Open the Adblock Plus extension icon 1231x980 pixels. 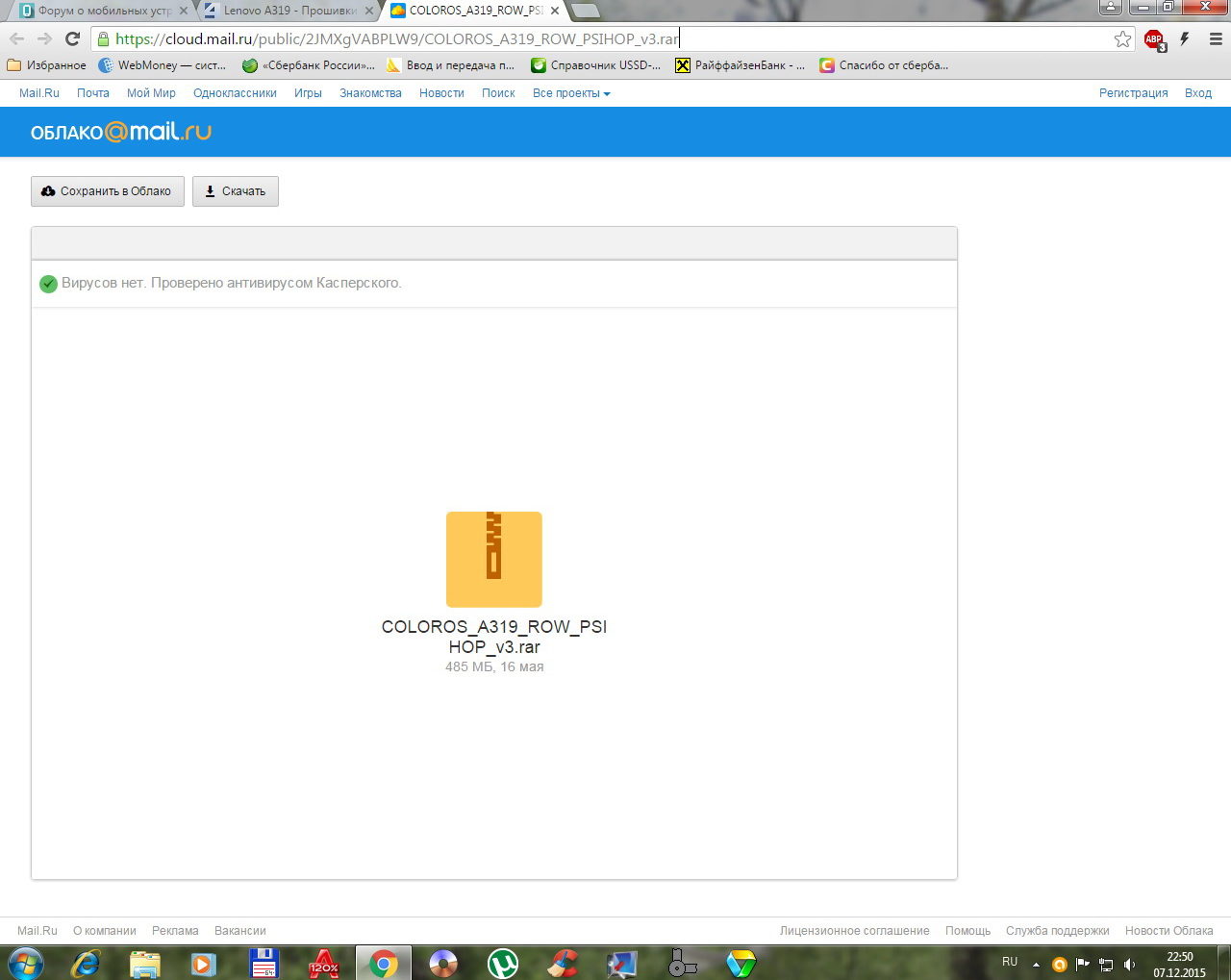click(x=1154, y=39)
